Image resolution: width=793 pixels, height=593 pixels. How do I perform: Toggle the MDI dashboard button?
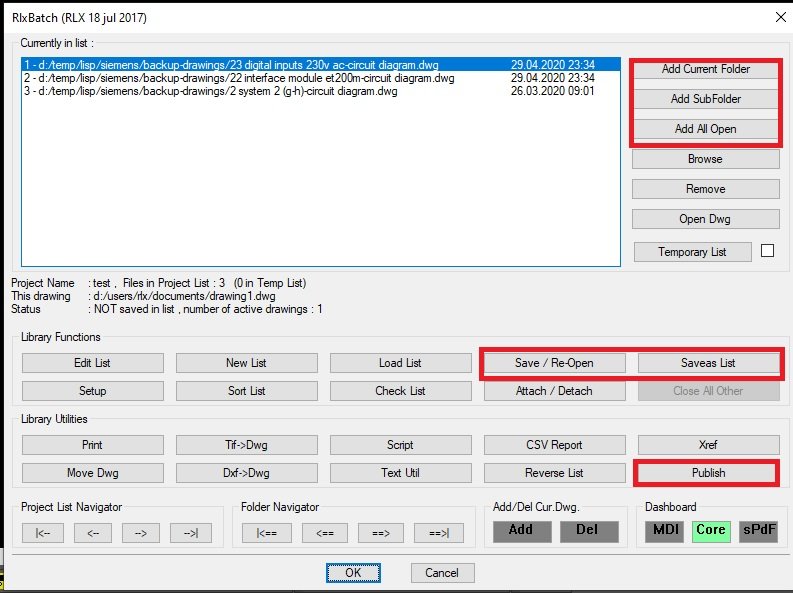coord(665,531)
